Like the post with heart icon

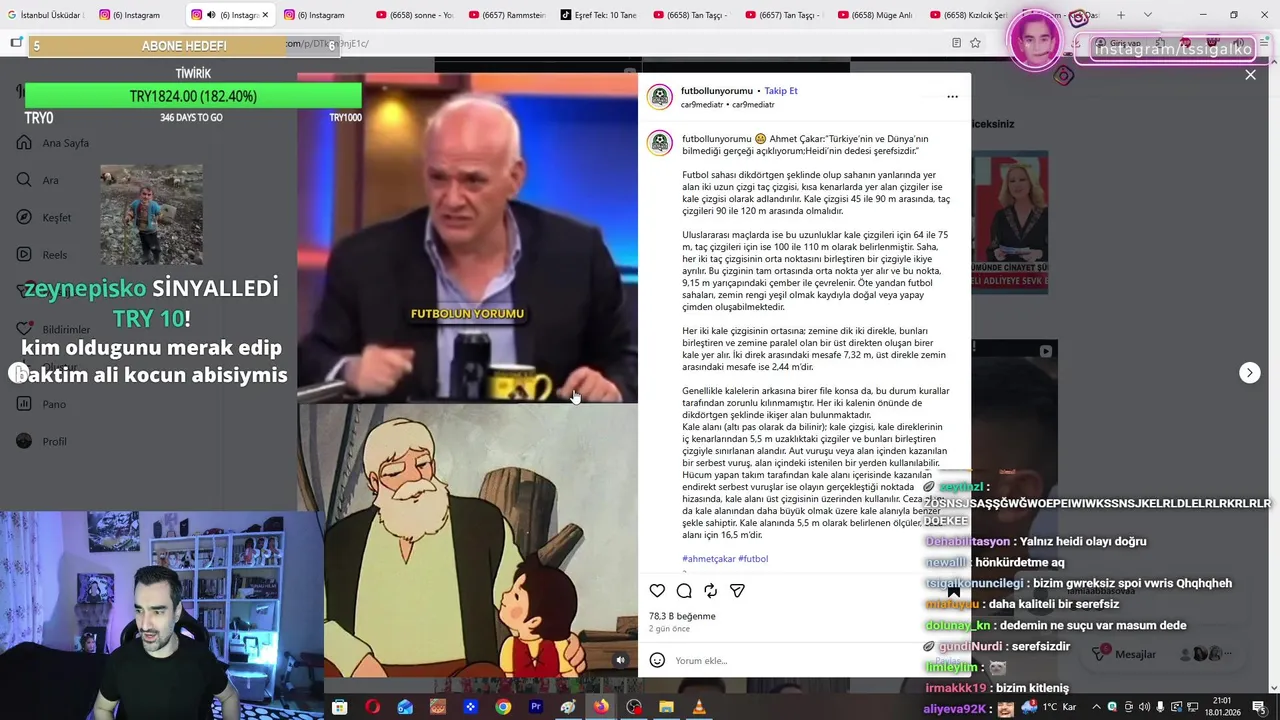(657, 591)
